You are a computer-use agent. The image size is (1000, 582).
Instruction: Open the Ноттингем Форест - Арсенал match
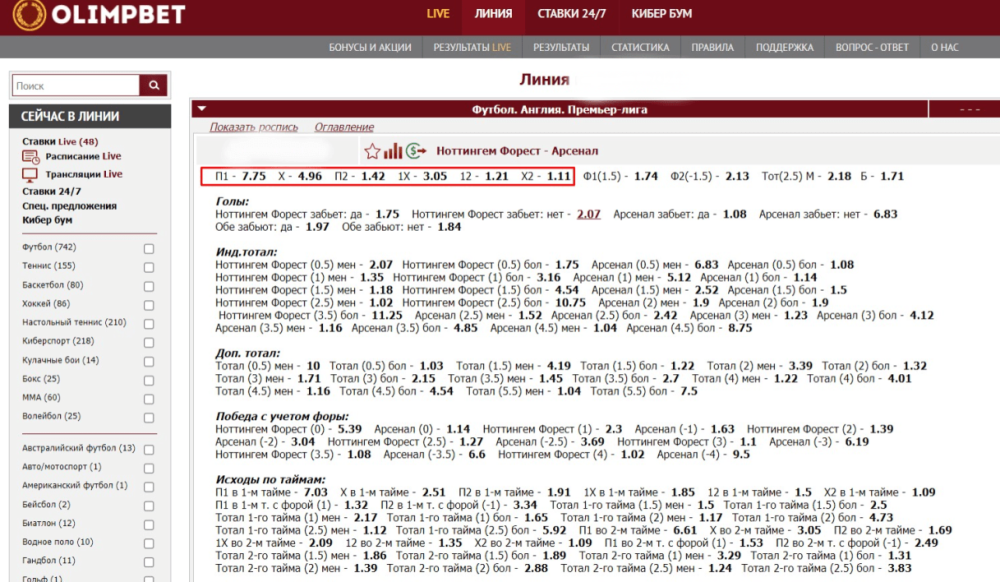pyautogui.click(x=517, y=151)
